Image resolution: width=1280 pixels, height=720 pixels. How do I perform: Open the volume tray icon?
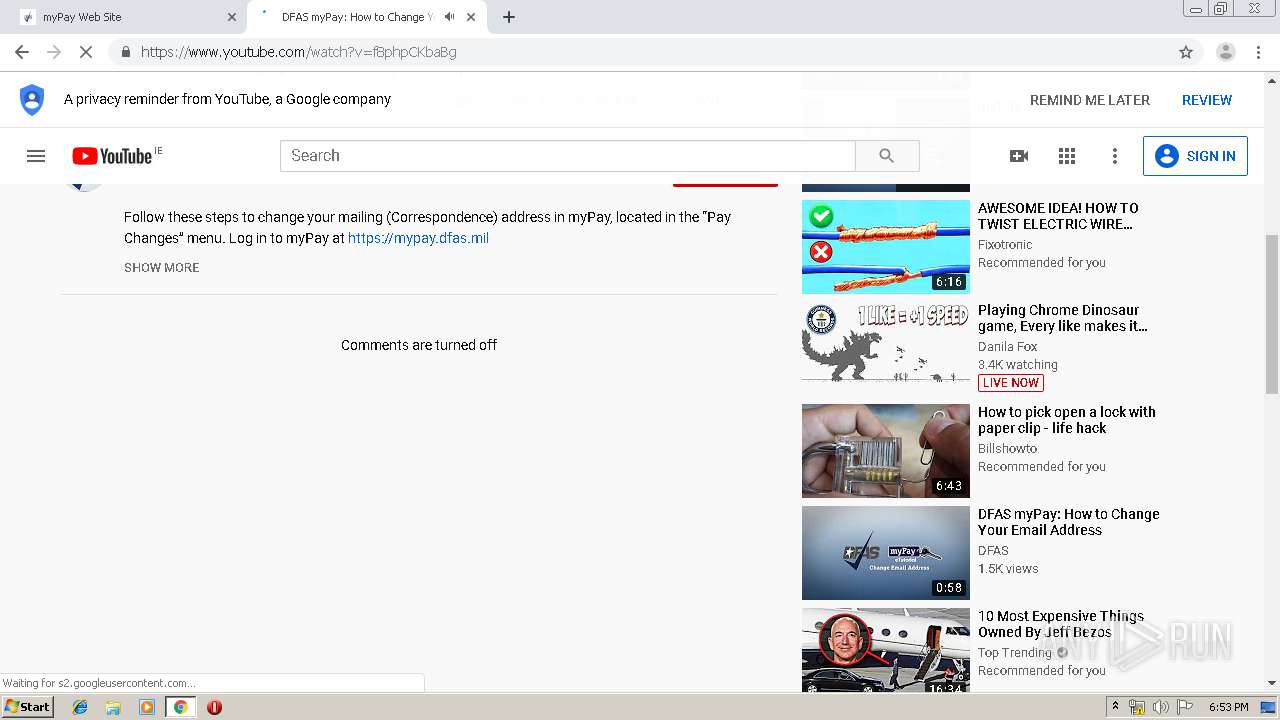click(x=1161, y=707)
